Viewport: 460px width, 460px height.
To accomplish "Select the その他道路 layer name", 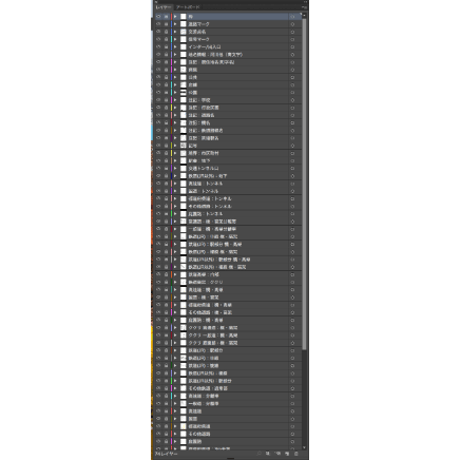I will (x=199, y=434).
